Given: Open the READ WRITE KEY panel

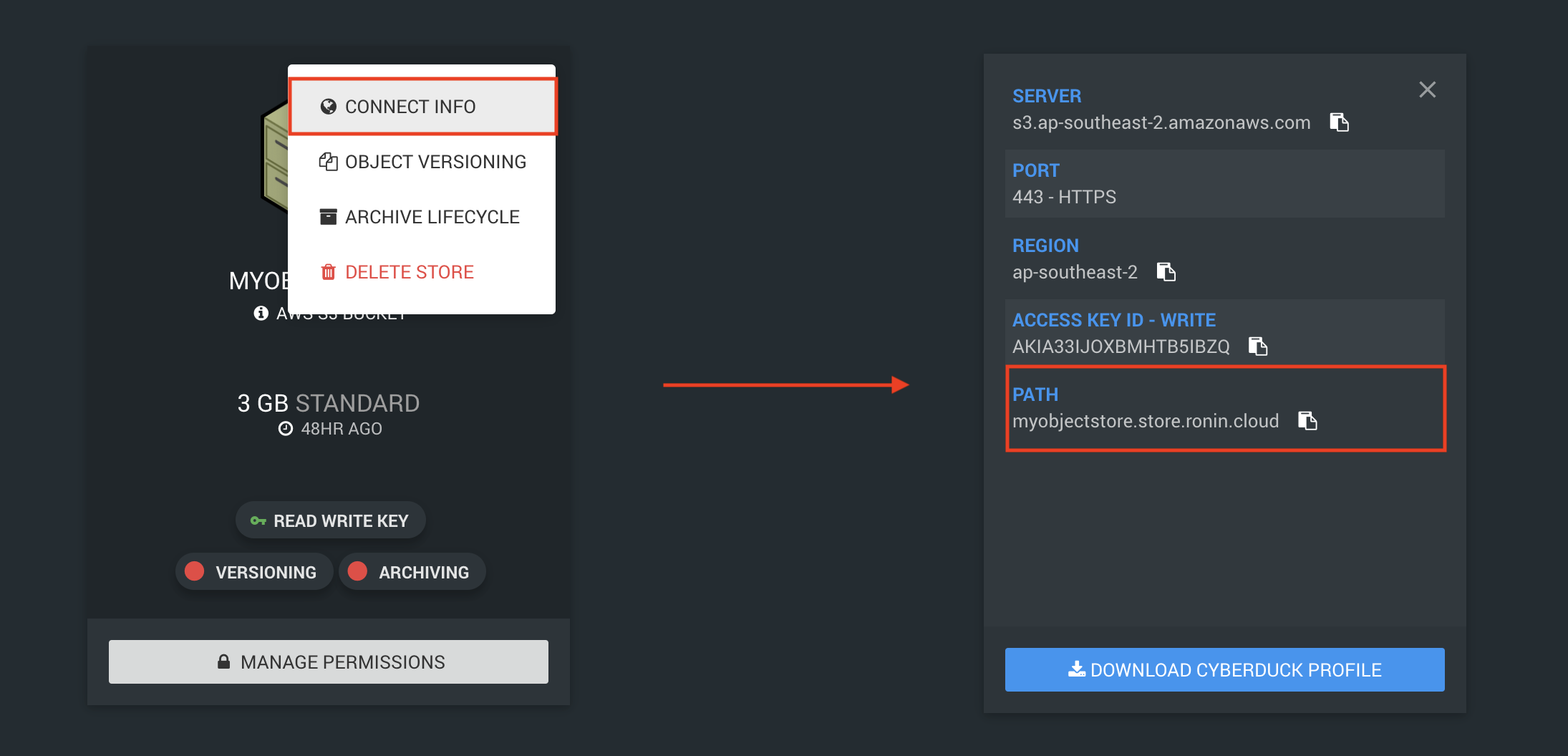Looking at the screenshot, I should [x=330, y=520].
